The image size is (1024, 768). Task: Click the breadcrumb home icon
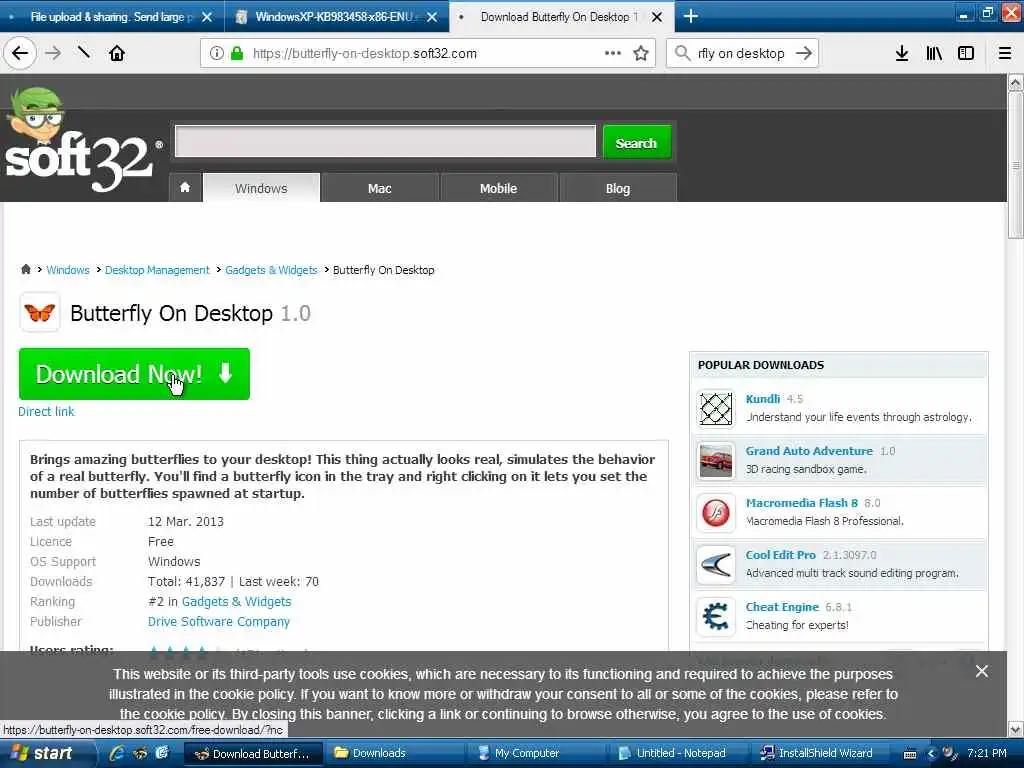(x=25, y=269)
